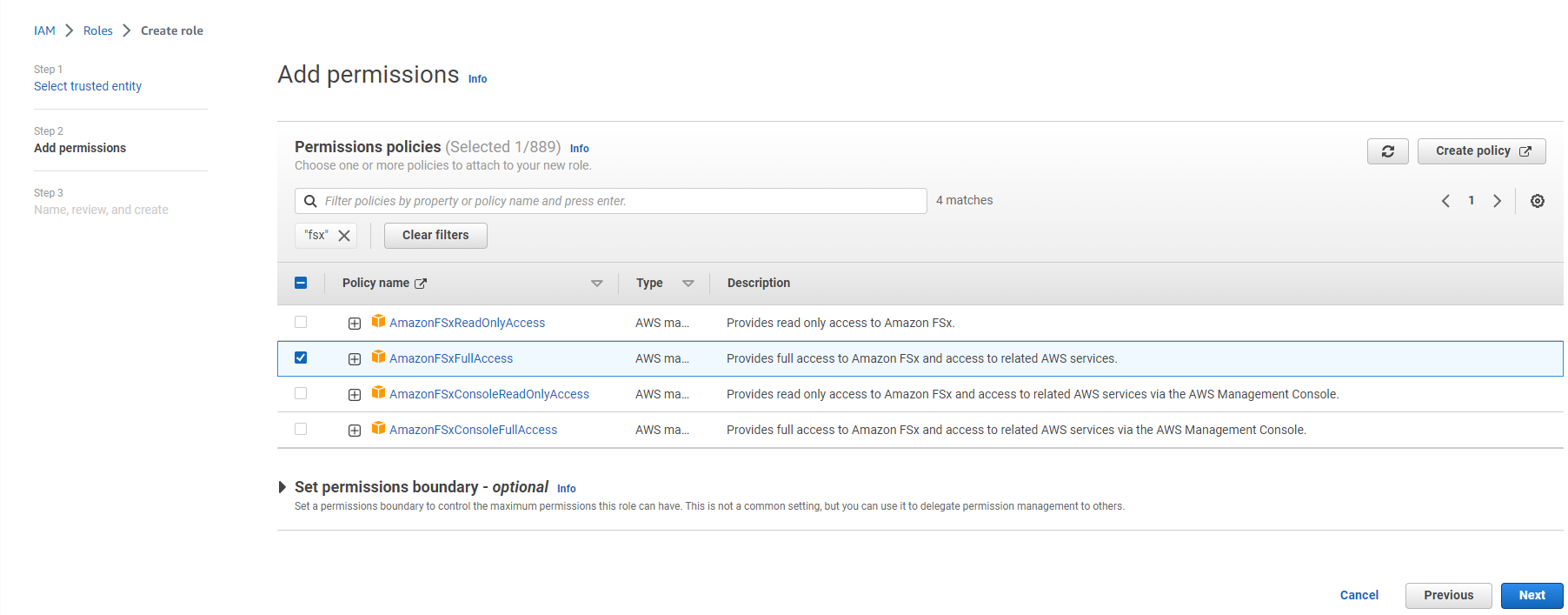Go to next page of policies
Screen dimensions: 1568x615
click(x=1497, y=201)
